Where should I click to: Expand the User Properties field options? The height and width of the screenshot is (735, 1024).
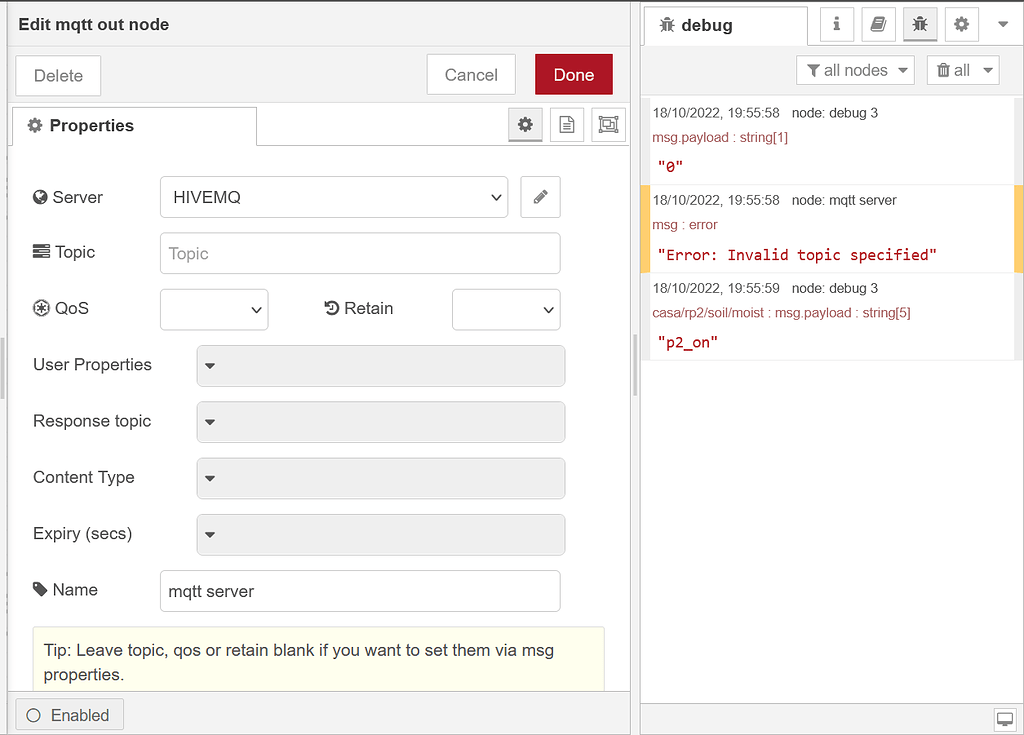pos(211,366)
